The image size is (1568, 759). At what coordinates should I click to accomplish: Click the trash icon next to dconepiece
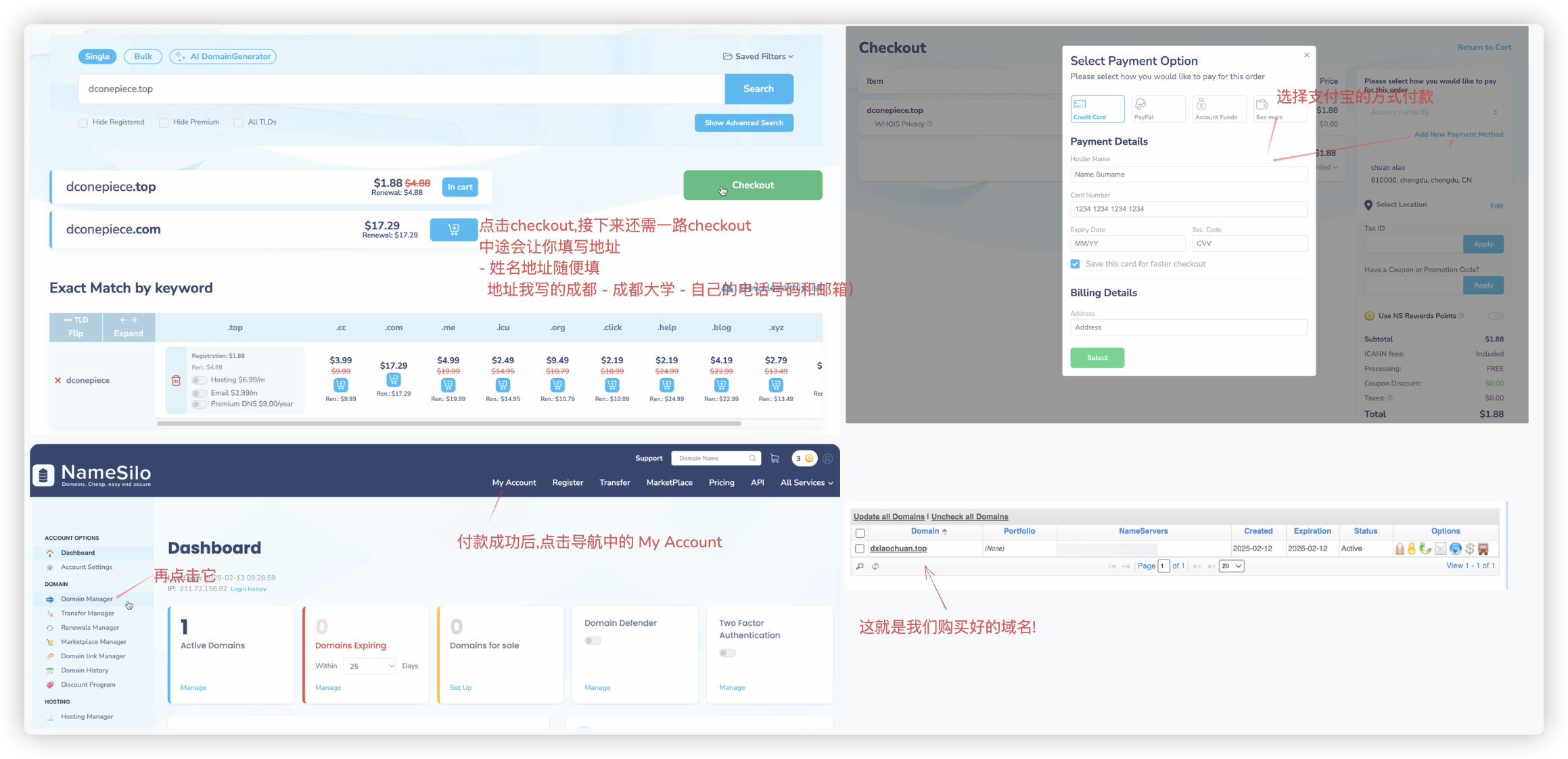coord(176,380)
